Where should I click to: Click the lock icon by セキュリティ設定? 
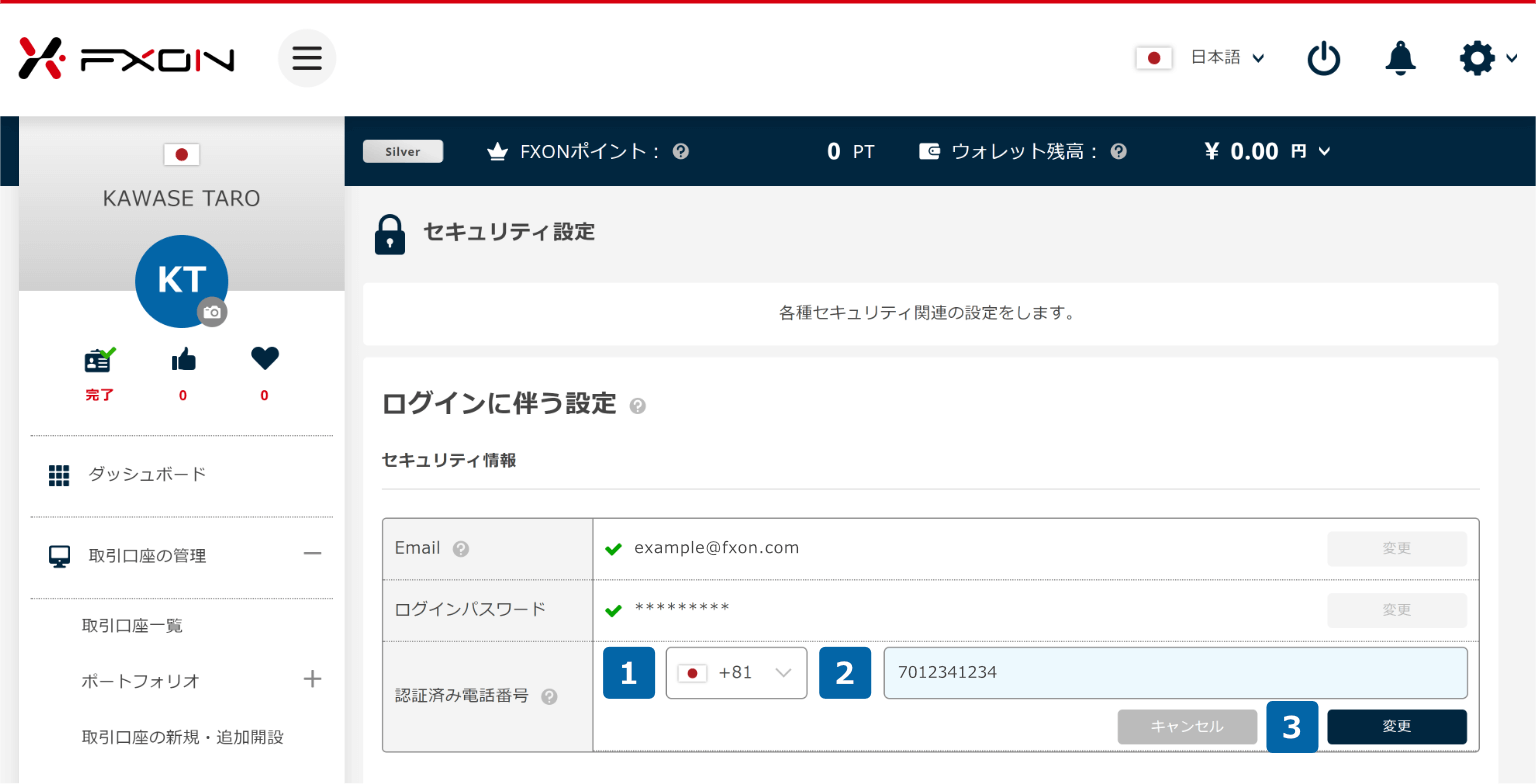tap(390, 234)
